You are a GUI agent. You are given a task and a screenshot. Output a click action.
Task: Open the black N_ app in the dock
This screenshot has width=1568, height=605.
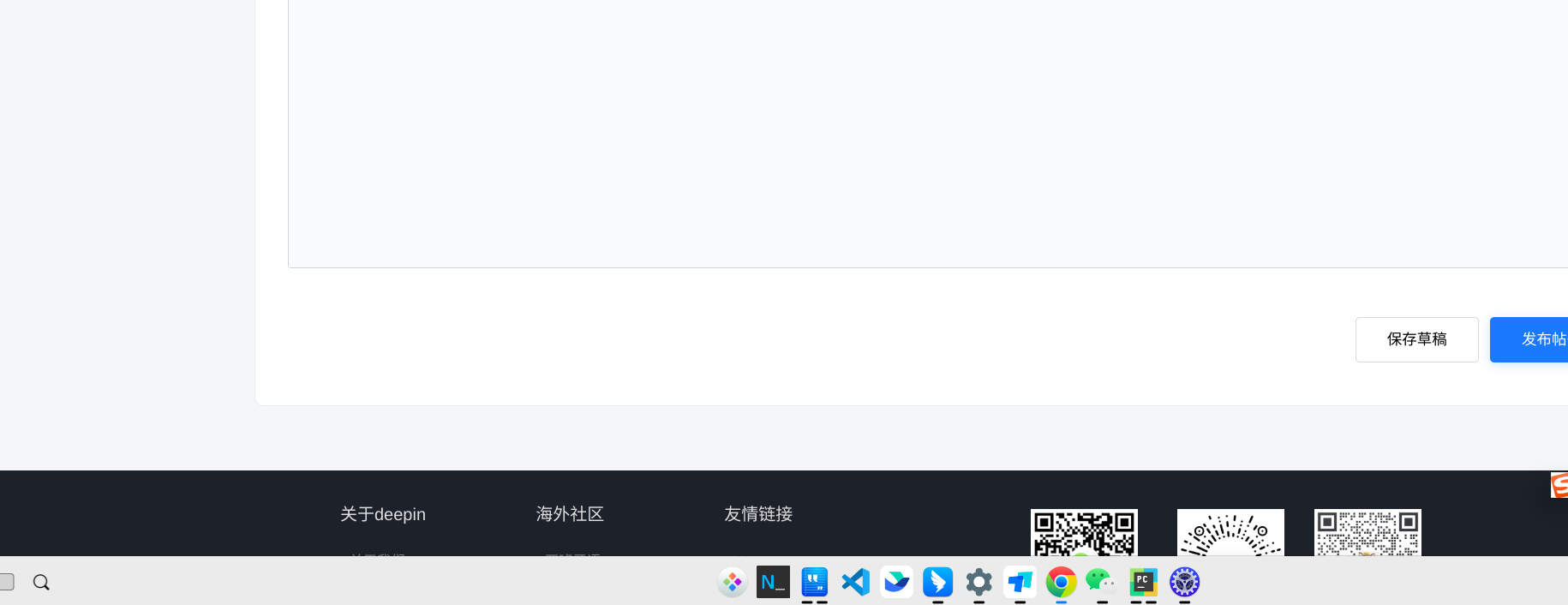point(773,583)
